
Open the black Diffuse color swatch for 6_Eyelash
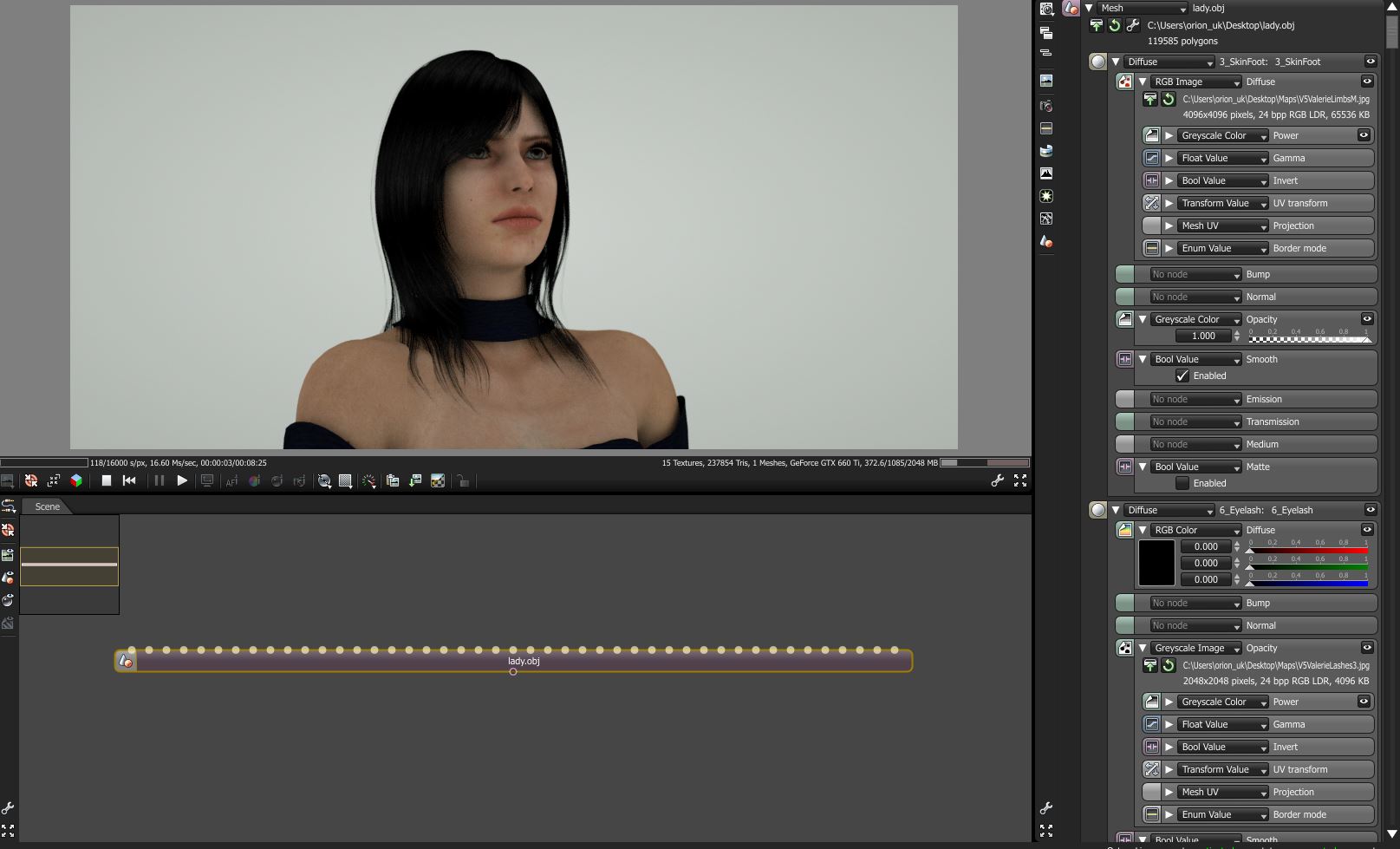tap(1156, 563)
